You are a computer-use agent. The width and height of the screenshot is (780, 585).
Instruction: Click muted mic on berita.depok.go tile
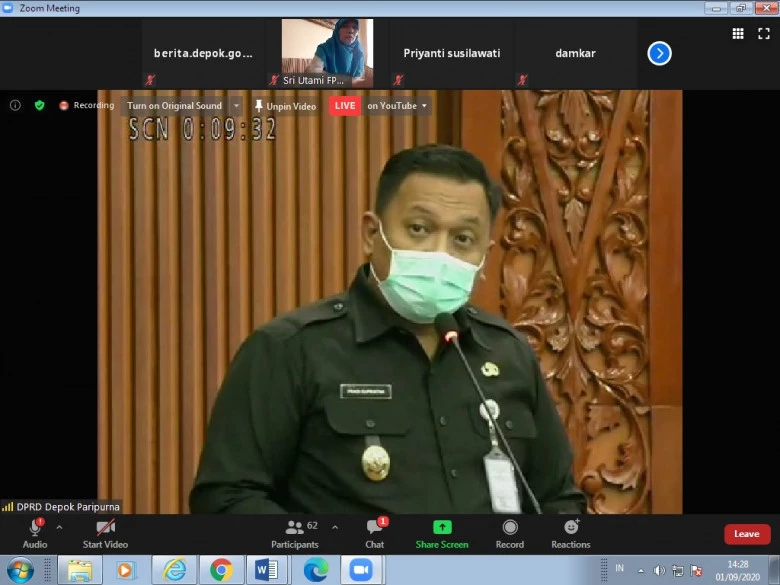150,80
